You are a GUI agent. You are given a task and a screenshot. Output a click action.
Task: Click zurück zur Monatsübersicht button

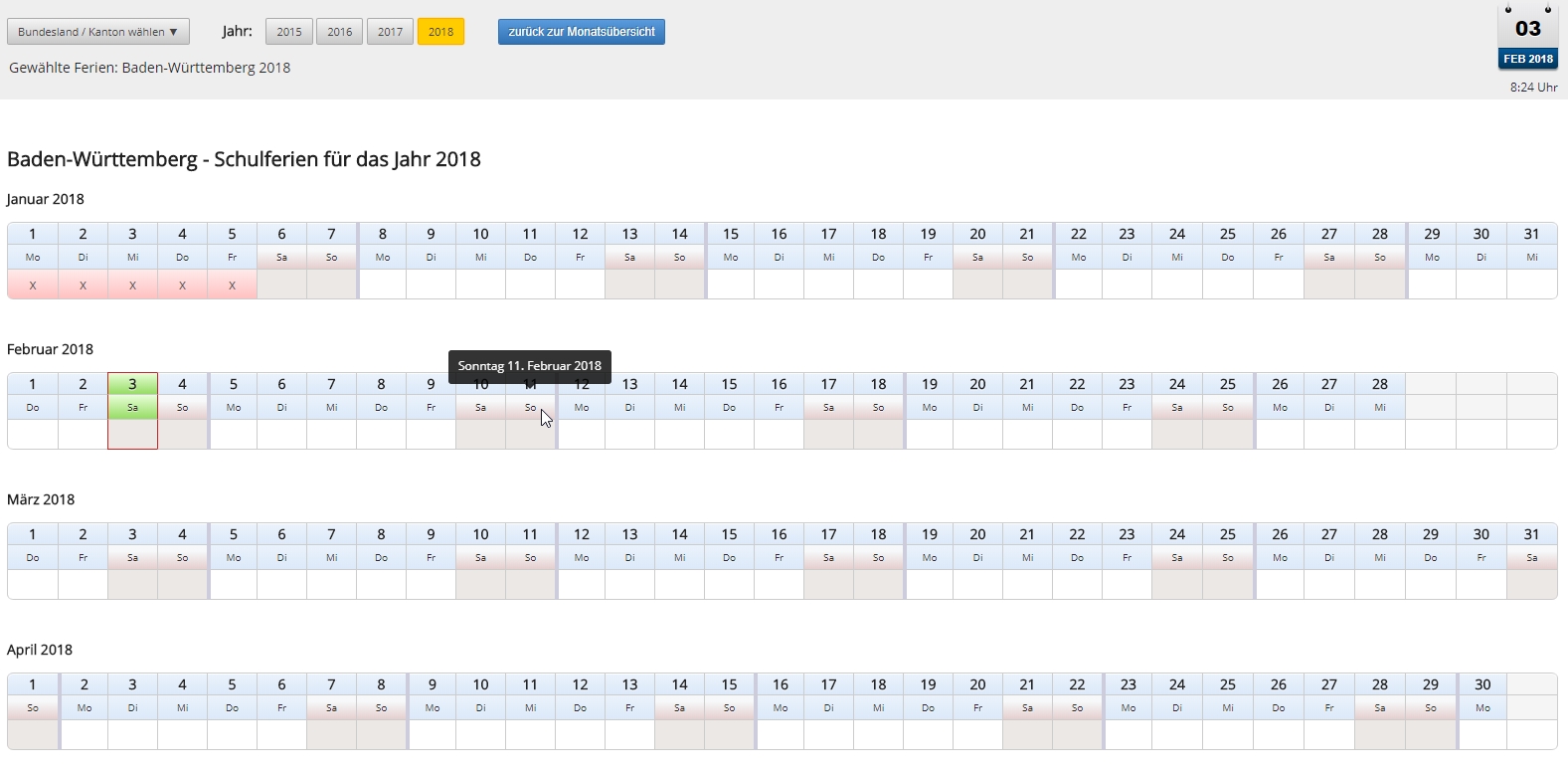pyautogui.click(x=582, y=32)
